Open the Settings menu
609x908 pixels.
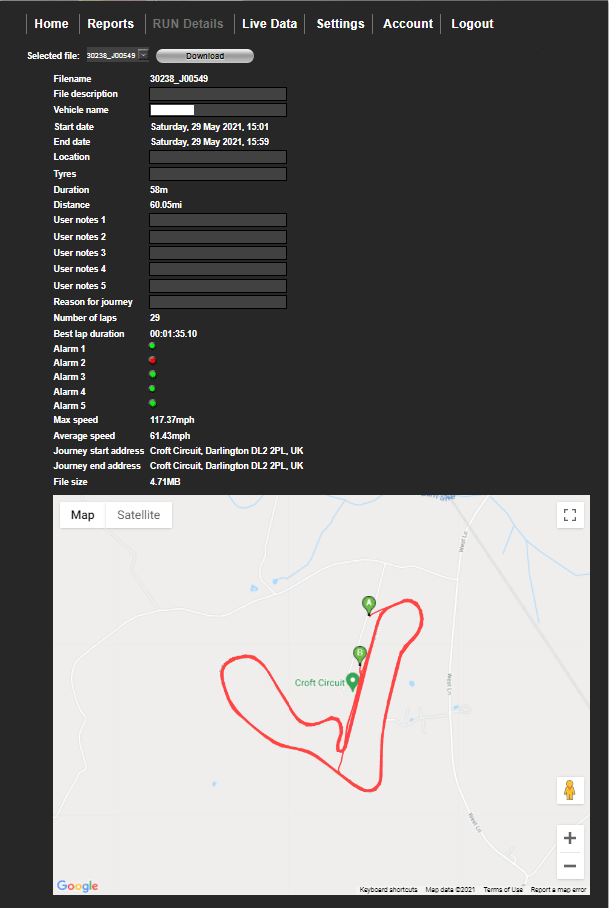(x=340, y=23)
